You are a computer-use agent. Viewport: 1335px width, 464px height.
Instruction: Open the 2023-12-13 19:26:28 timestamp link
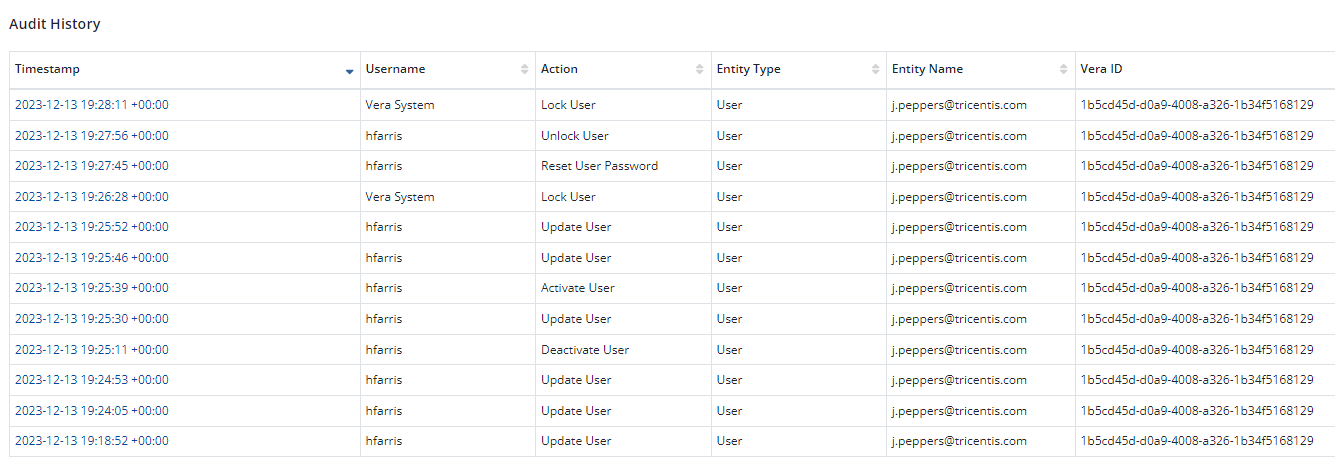coord(92,197)
